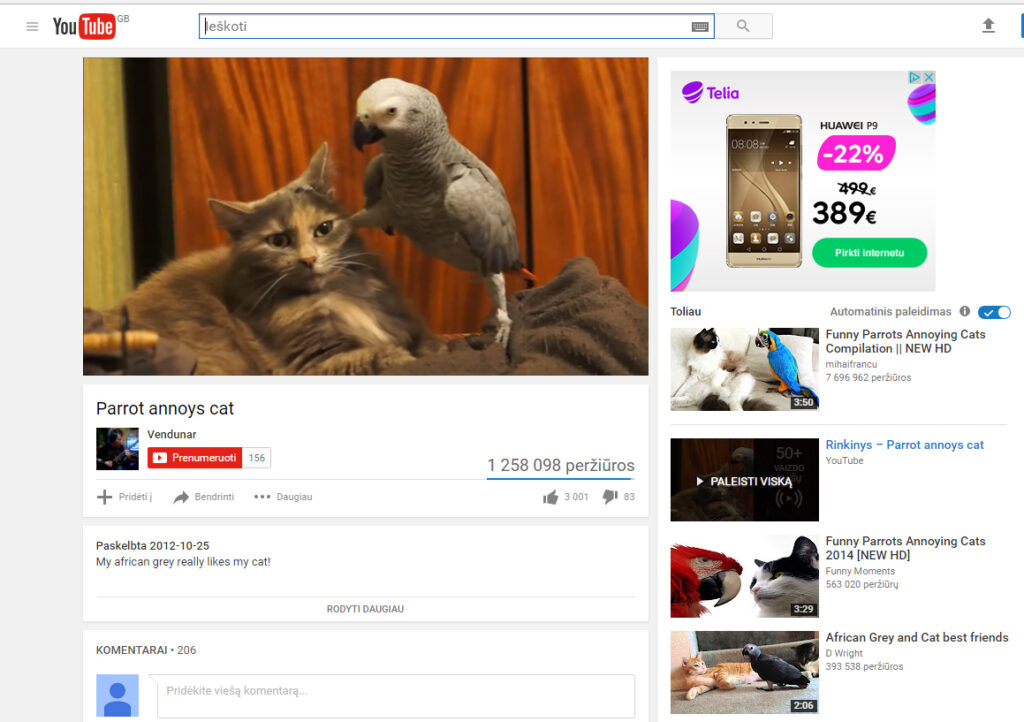Dislike the video with thumbs down
1024x722 pixels.
tap(610, 497)
